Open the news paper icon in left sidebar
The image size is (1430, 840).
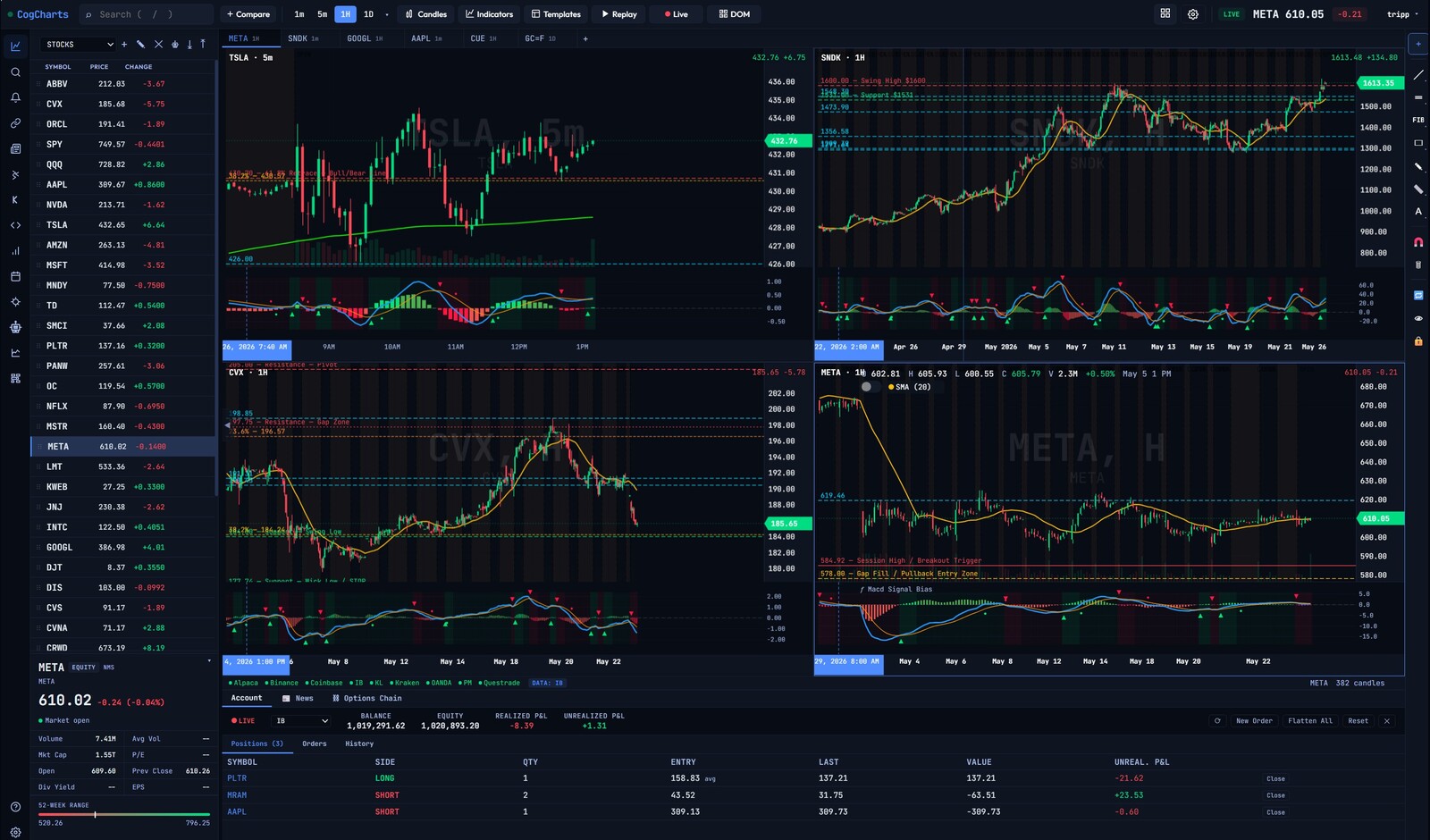click(15, 149)
